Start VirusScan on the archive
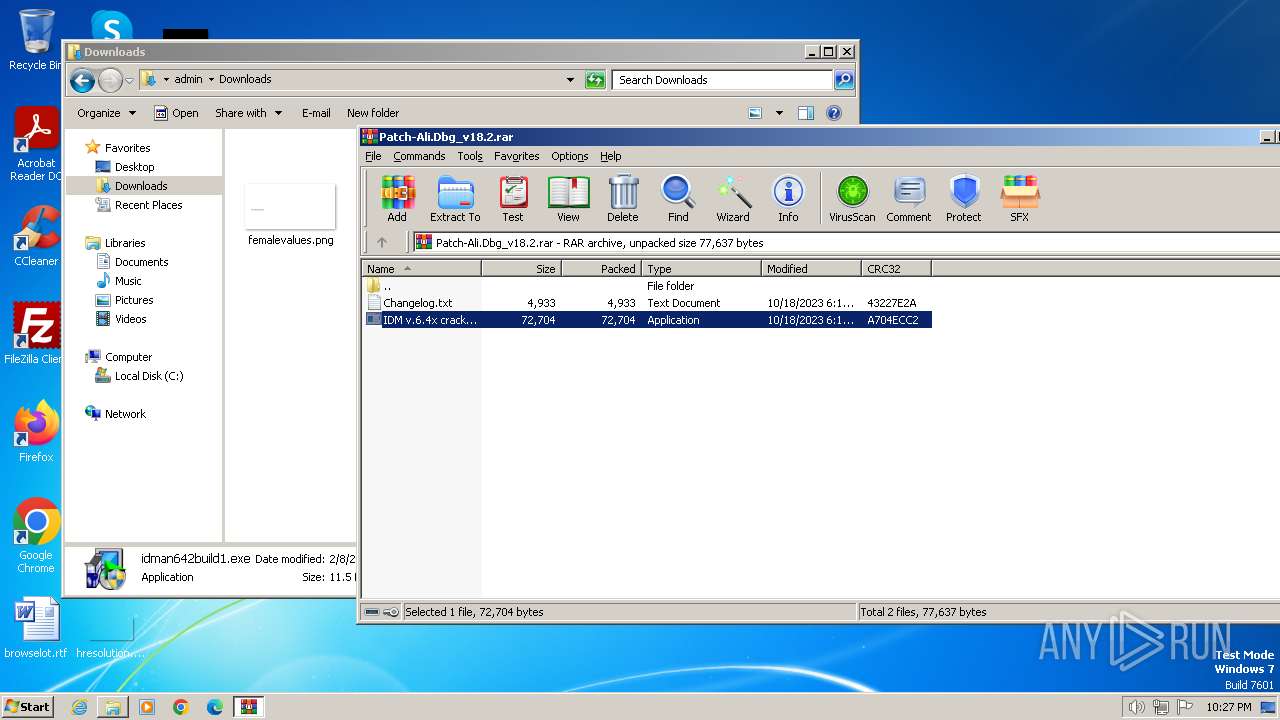The height and width of the screenshot is (720, 1280). tap(852, 198)
